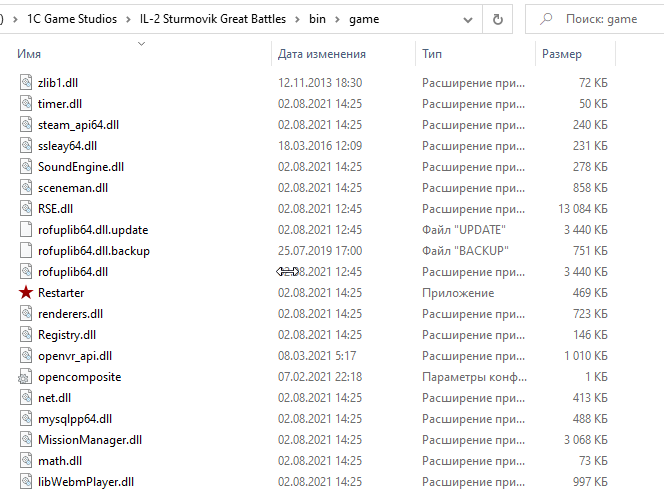Select the steam_api64.dll file name
Viewport: 664px width, 490px height.
78,125
